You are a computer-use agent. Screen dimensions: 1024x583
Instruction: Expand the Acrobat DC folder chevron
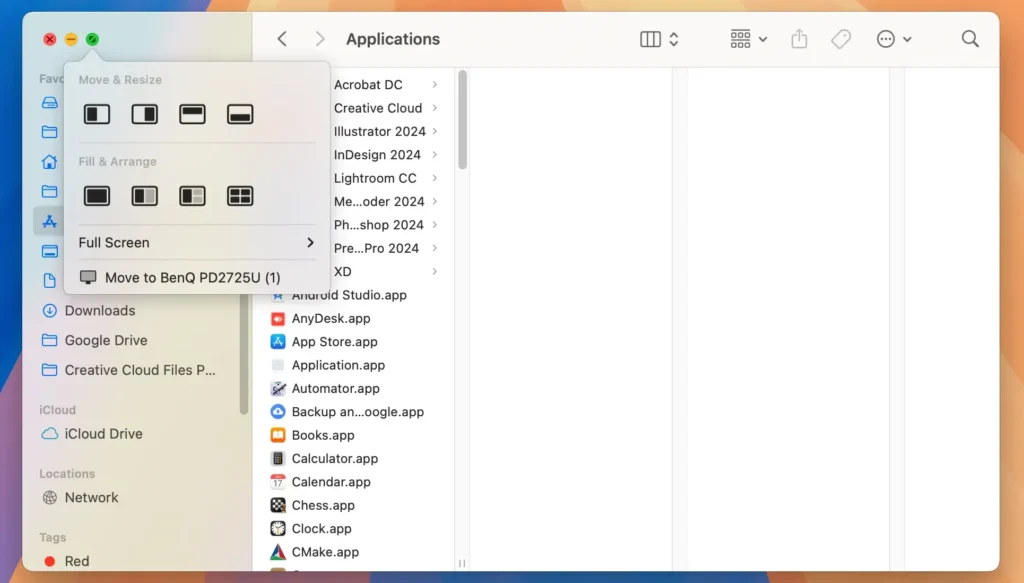click(x=434, y=84)
